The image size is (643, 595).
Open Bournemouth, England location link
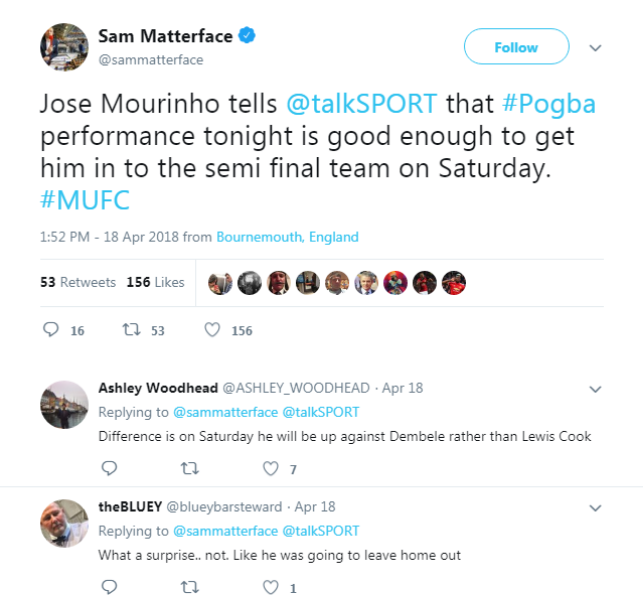point(288,237)
